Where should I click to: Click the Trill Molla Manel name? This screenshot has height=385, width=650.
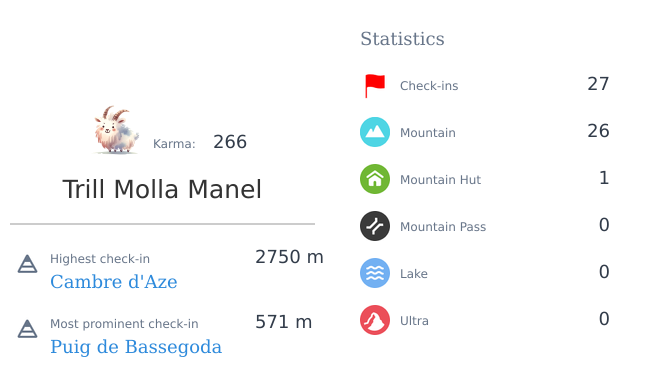[162, 189]
